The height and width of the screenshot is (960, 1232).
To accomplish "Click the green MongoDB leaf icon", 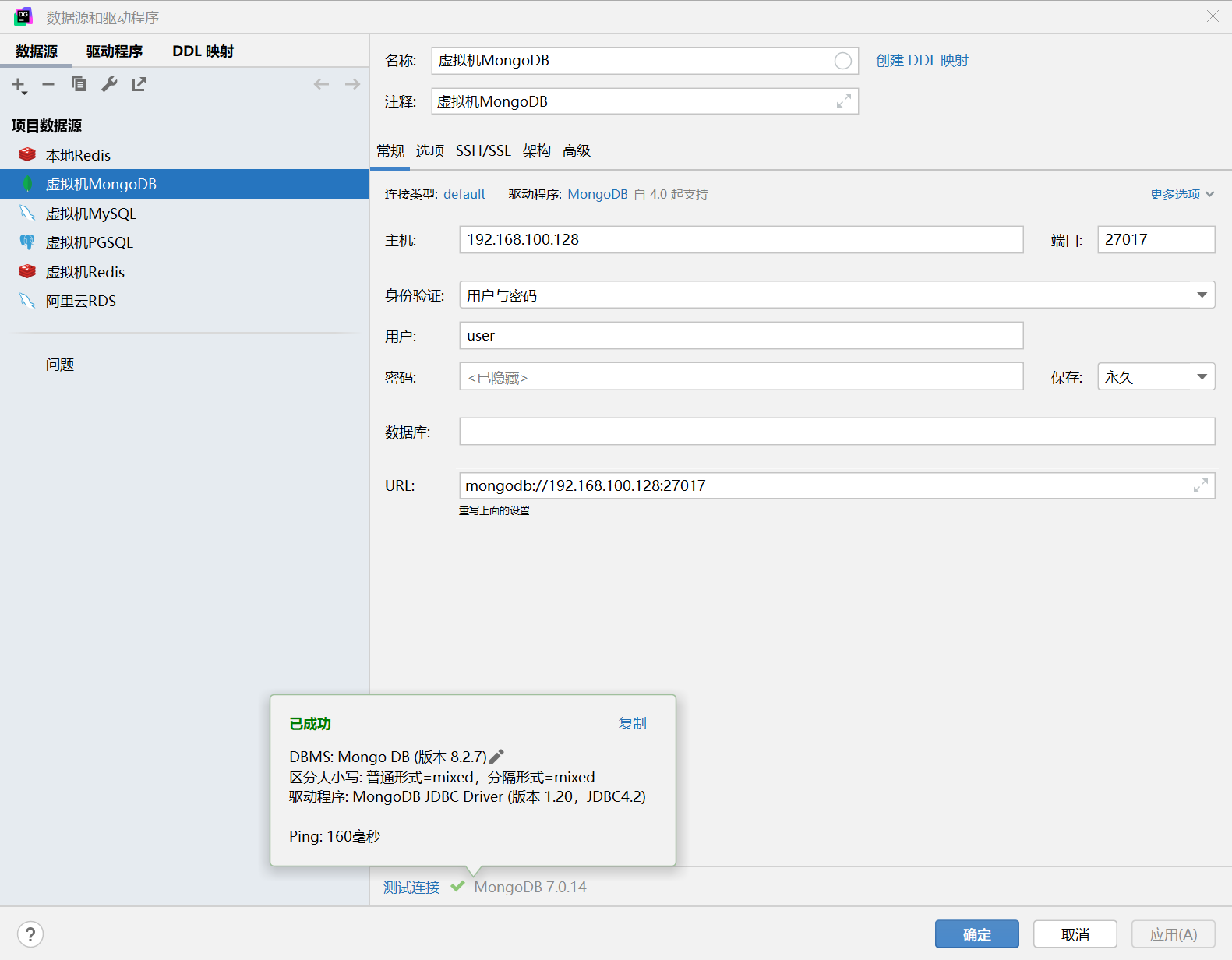I will click(27, 184).
